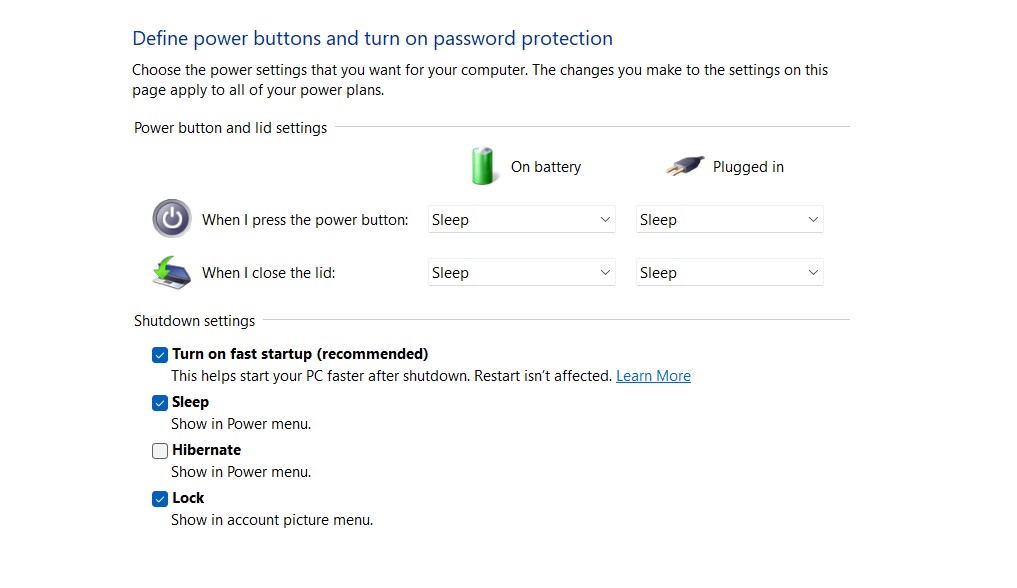This screenshot has height=588, width=1017.
Task: Click the Plugged in column label
Action: tap(748, 167)
